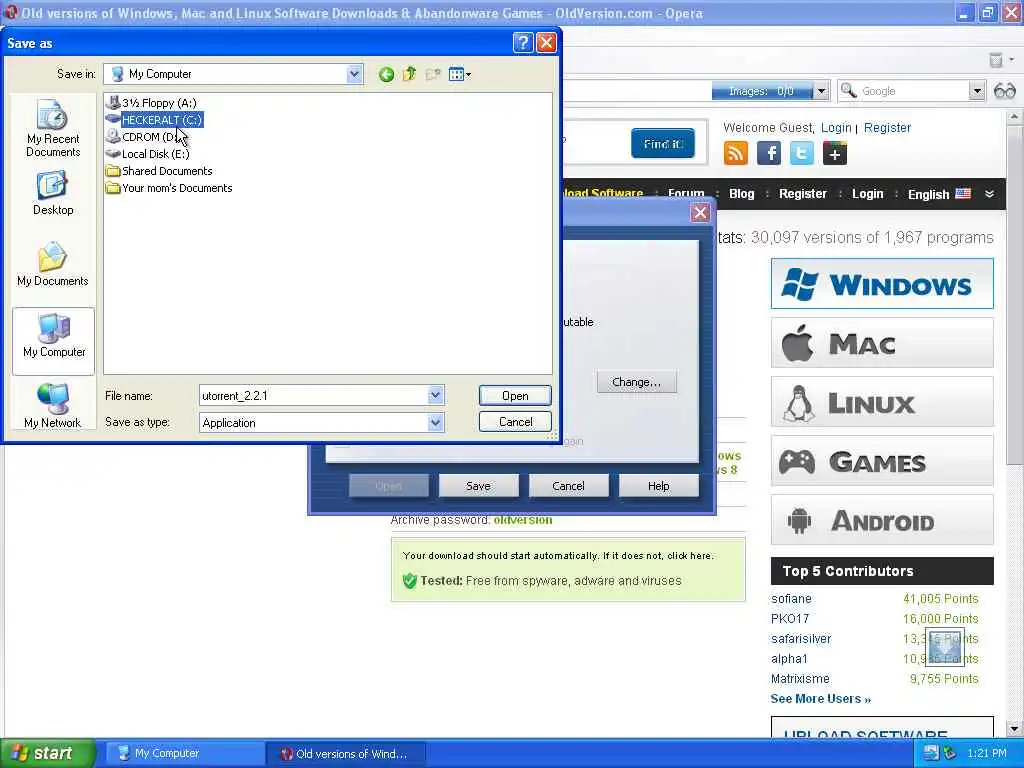
Task: Open Register in the navigation bar
Action: pyautogui.click(x=803, y=193)
